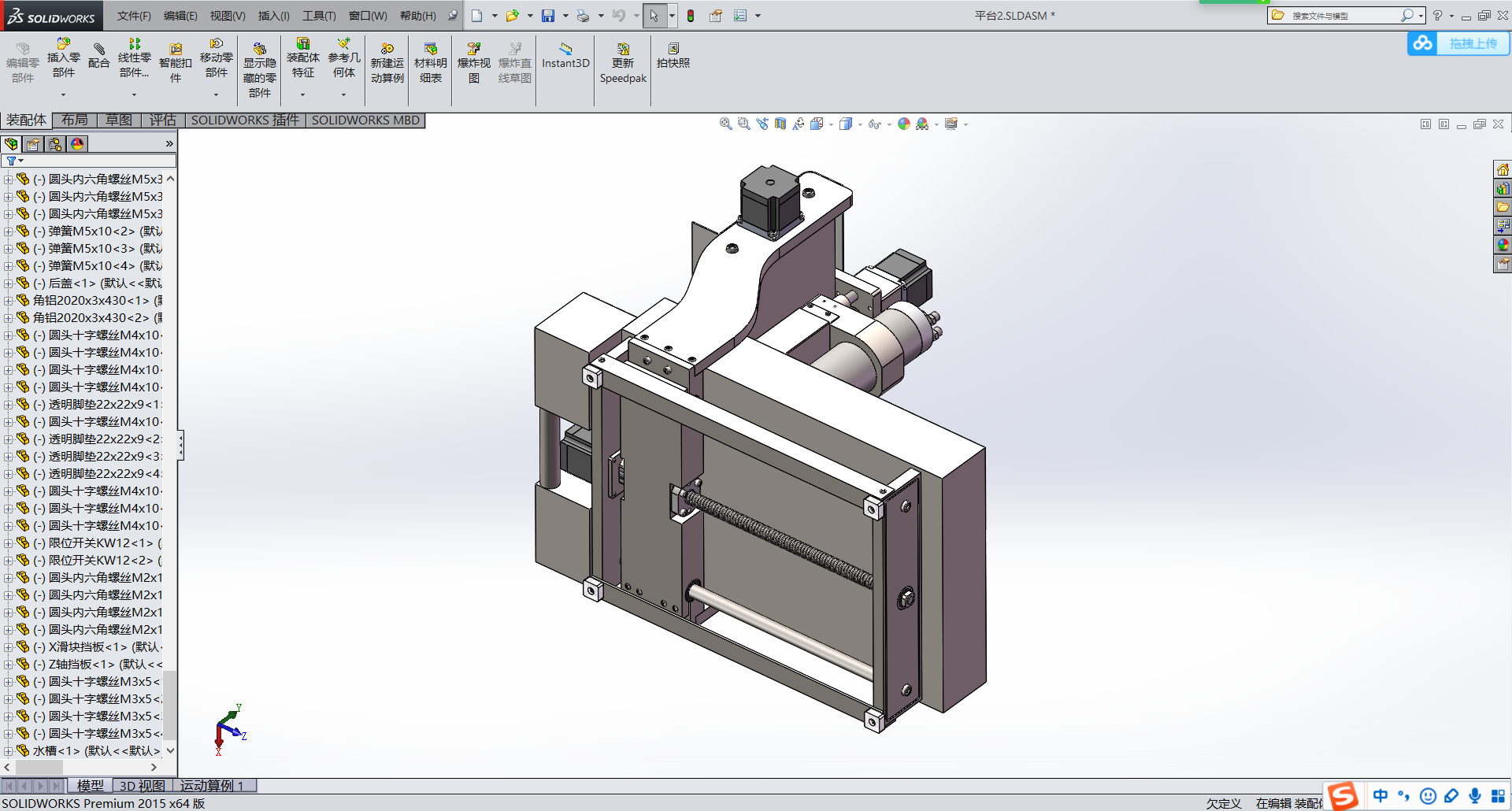Click Zoom to Area magnifier icon
The height and width of the screenshot is (811, 1512).
744,124
